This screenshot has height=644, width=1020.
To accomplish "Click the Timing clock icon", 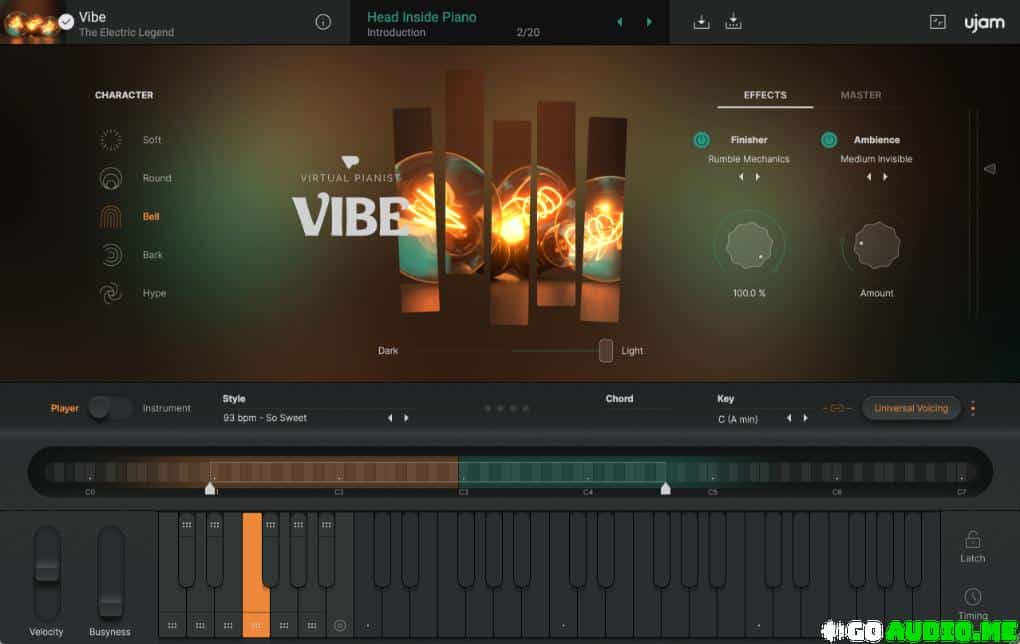I will 973,597.
